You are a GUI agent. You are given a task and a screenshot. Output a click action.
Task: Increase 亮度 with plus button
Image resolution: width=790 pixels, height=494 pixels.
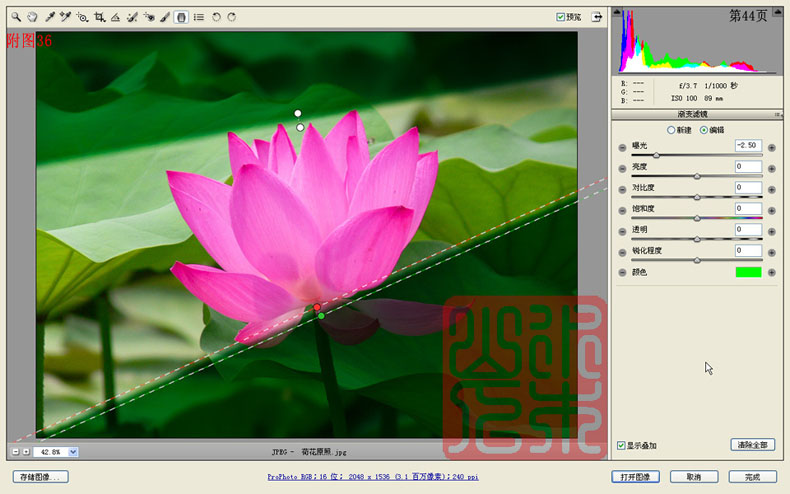click(x=772, y=169)
